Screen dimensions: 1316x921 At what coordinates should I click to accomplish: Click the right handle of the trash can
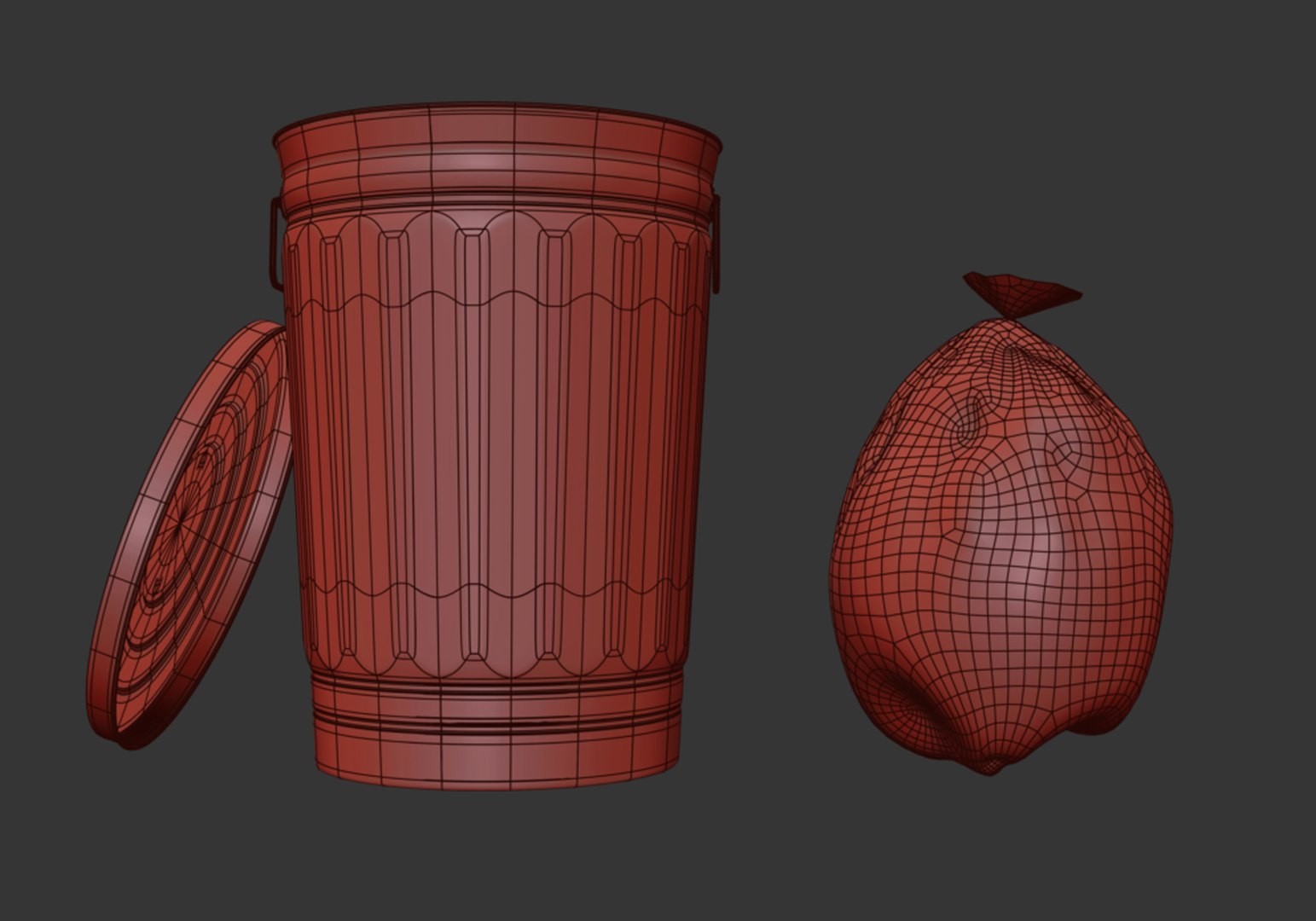point(715,244)
